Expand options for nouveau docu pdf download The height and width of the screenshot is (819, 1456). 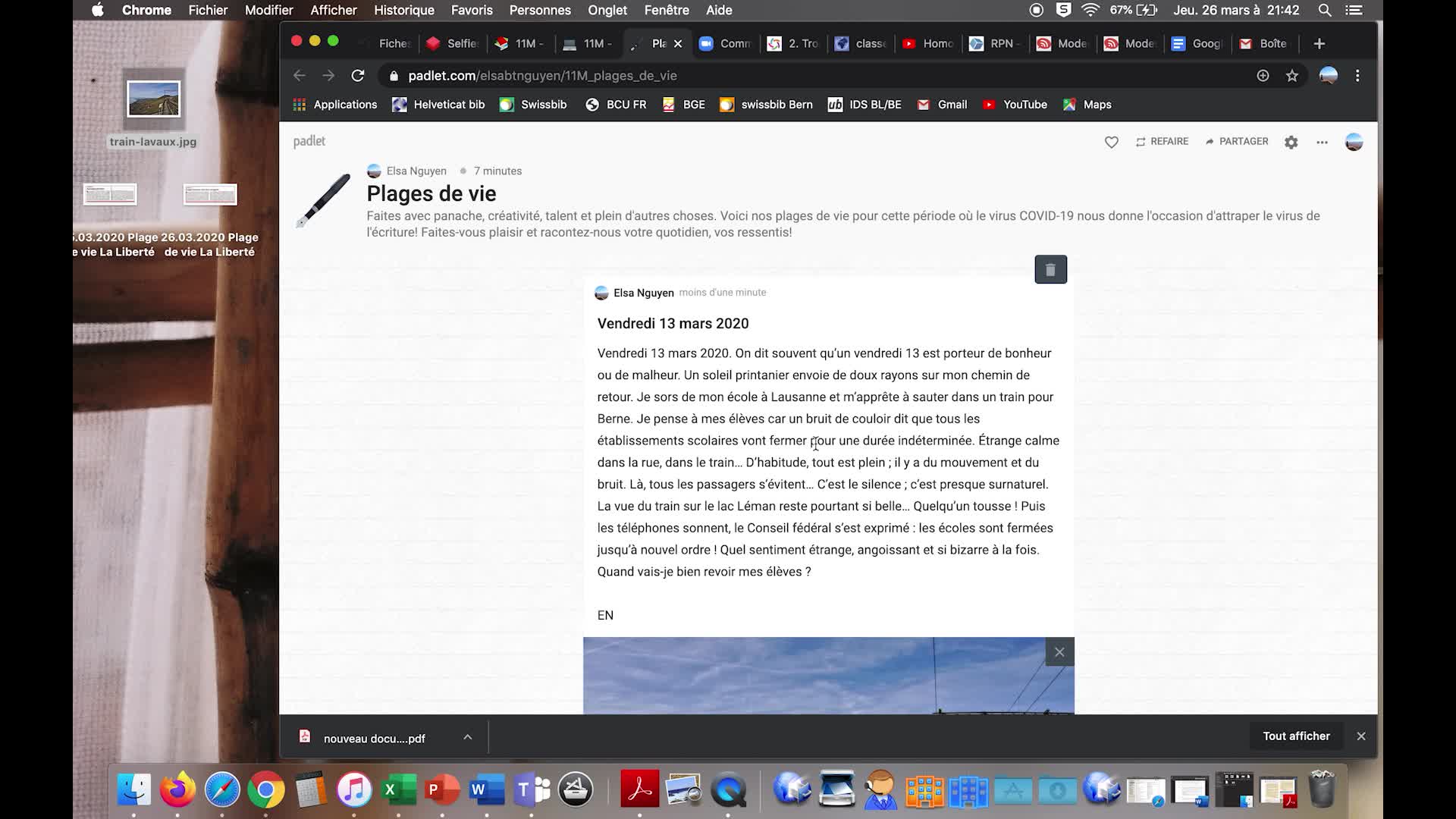pos(468,737)
